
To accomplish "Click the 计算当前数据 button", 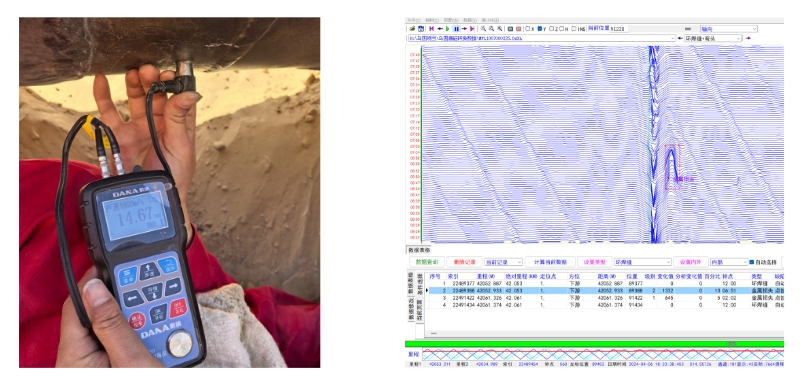I will coord(551,262).
